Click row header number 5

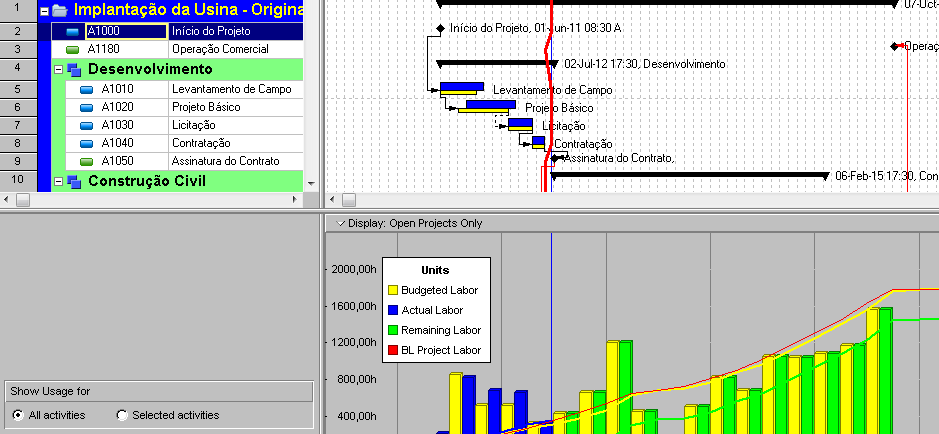click(x=18, y=89)
